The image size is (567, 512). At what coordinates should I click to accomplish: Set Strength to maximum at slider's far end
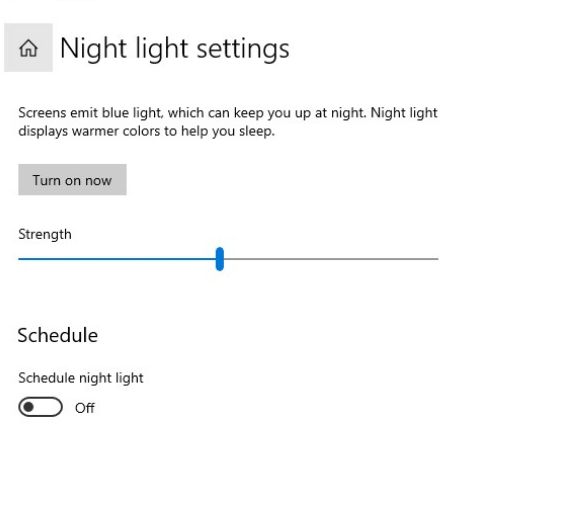(x=437, y=259)
